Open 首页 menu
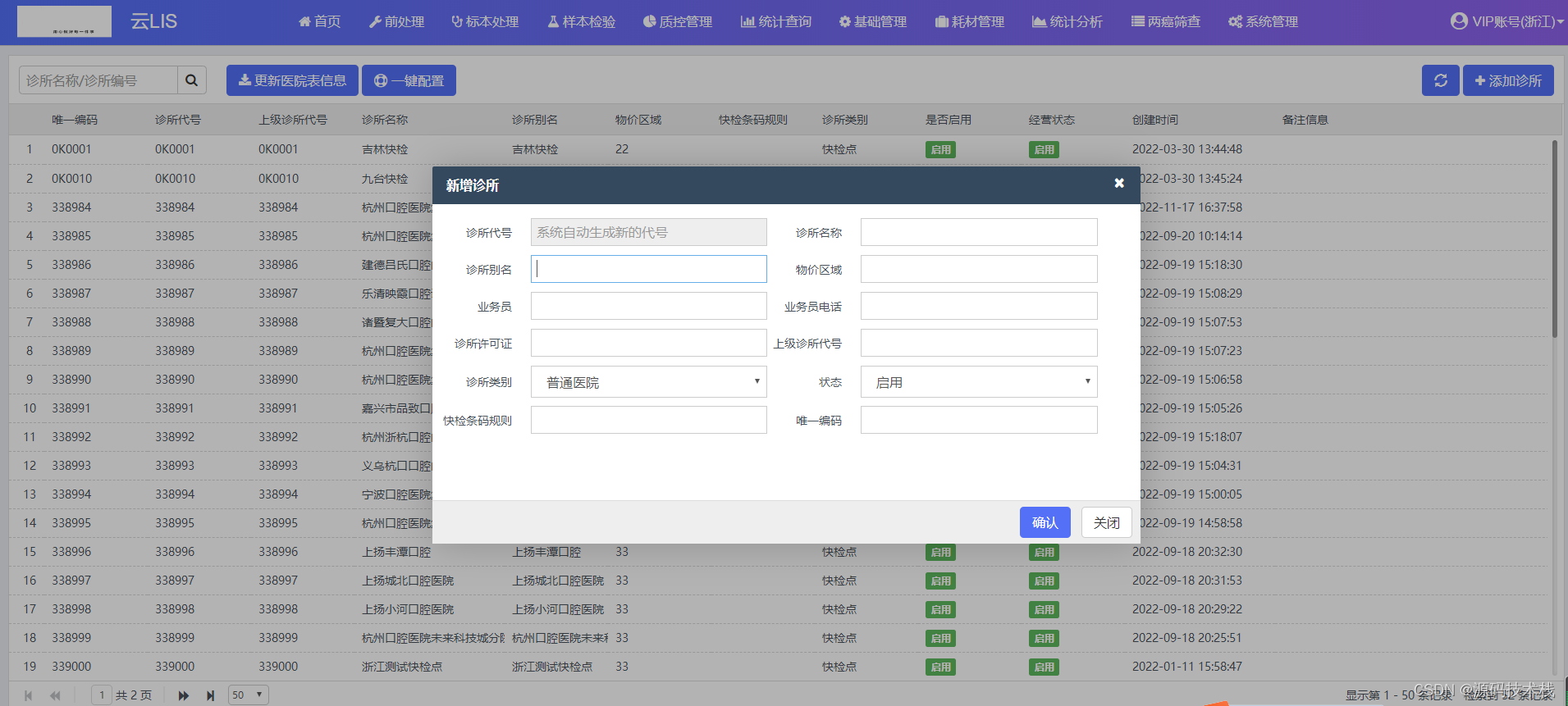 tap(319, 21)
